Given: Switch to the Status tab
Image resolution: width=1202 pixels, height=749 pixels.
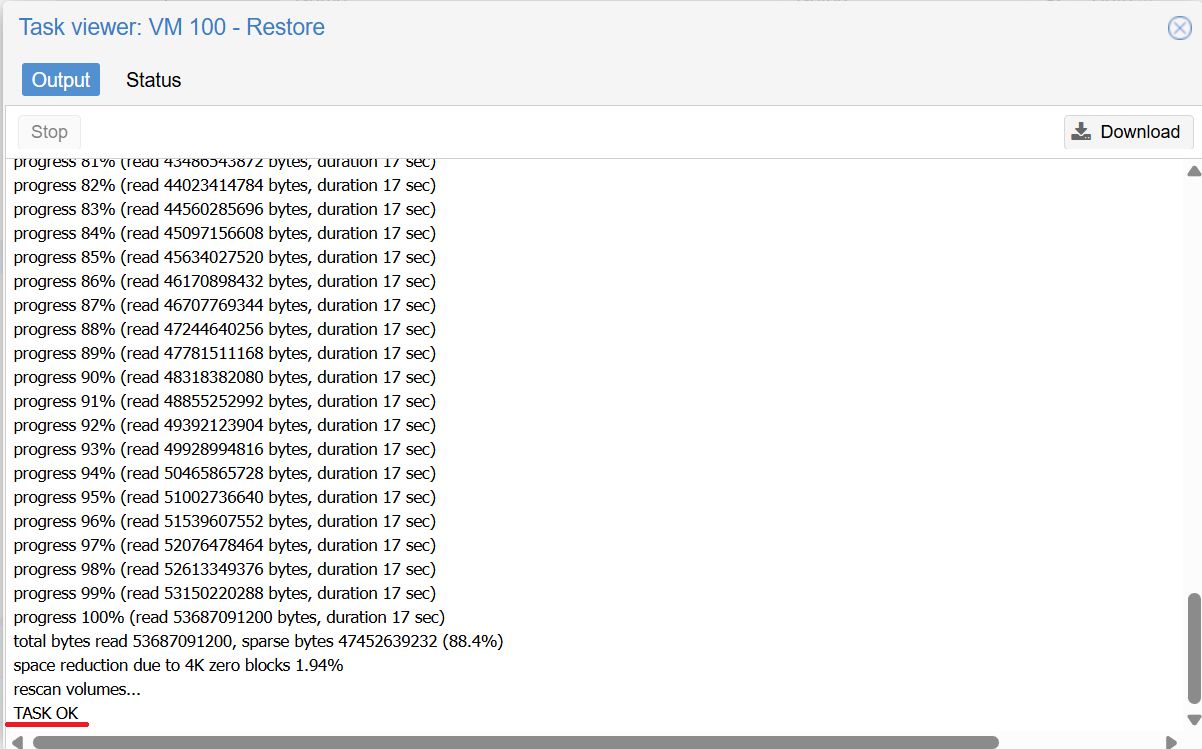Looking at the screenshot, I should (x=153, y=80).
